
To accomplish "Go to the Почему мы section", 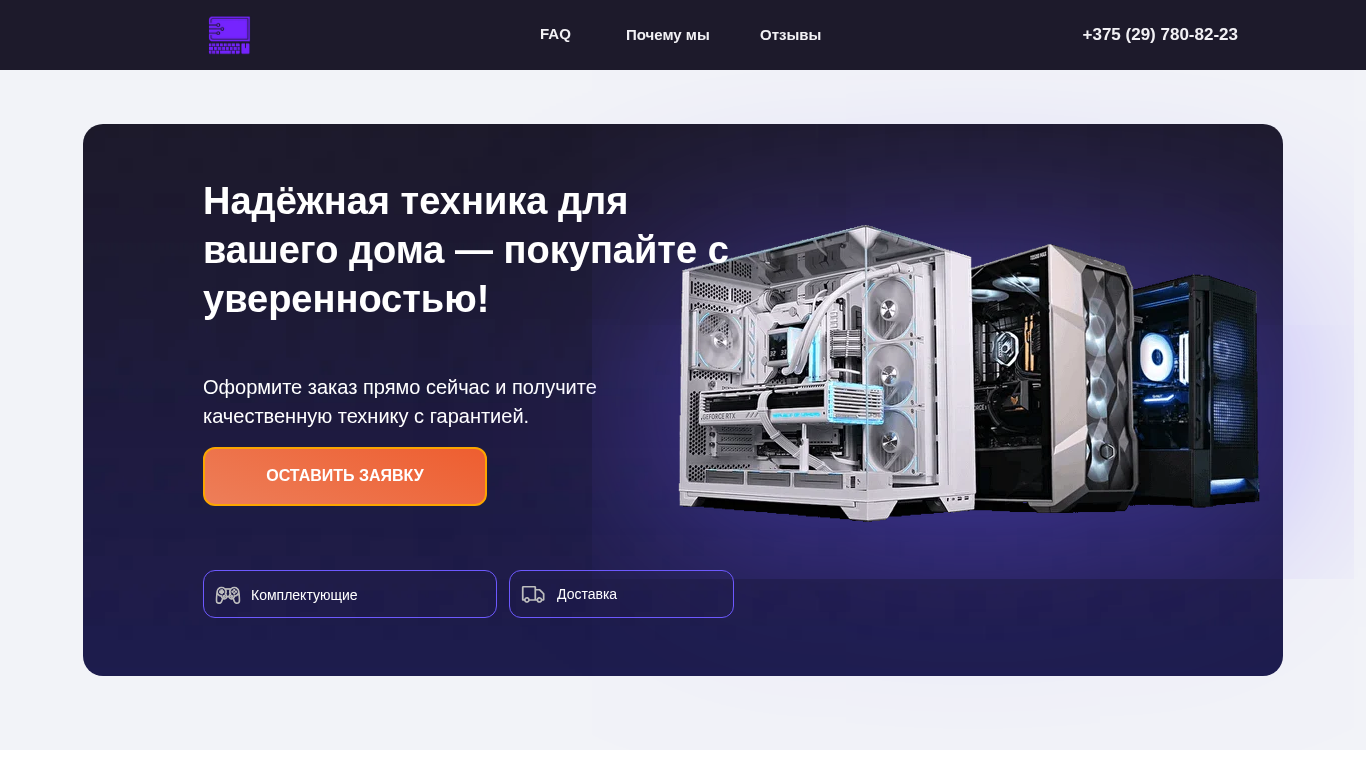I will coord(667,35).
